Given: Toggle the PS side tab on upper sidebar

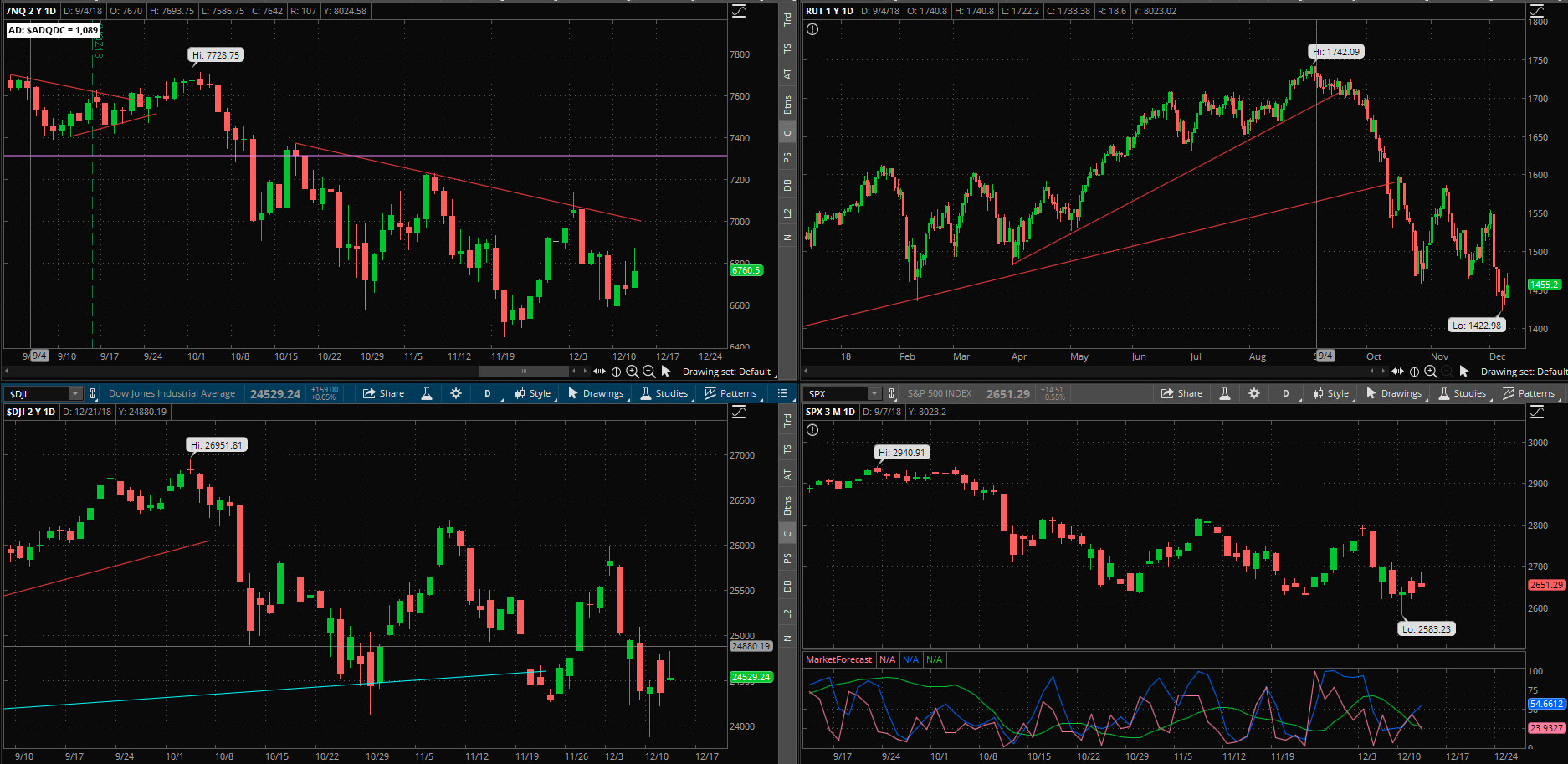Looking at the screenshot, I should tap(787, 157).
